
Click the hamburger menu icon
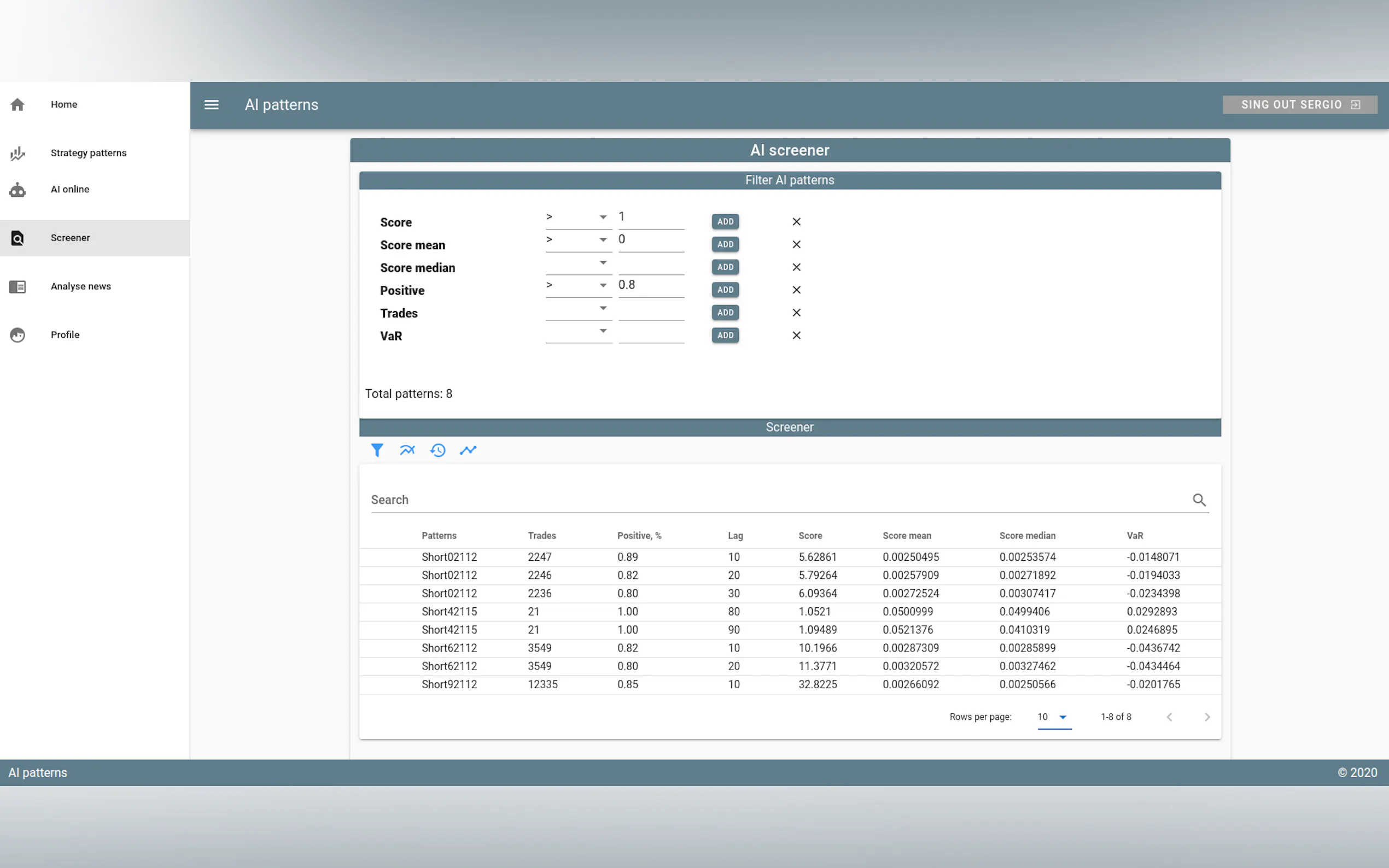(x=211, y=104)
